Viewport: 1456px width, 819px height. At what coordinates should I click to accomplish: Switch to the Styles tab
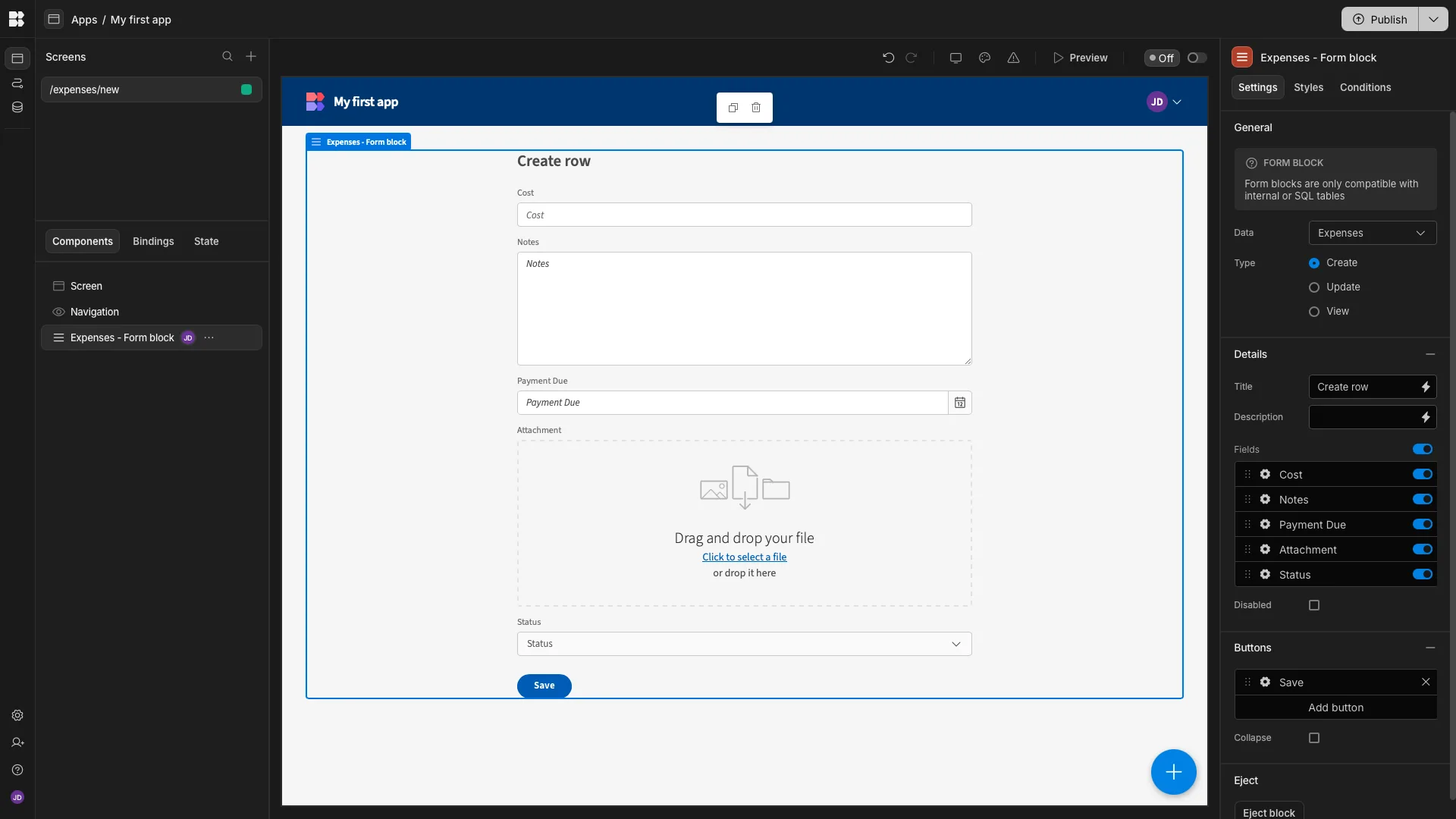pos(1308,87)
